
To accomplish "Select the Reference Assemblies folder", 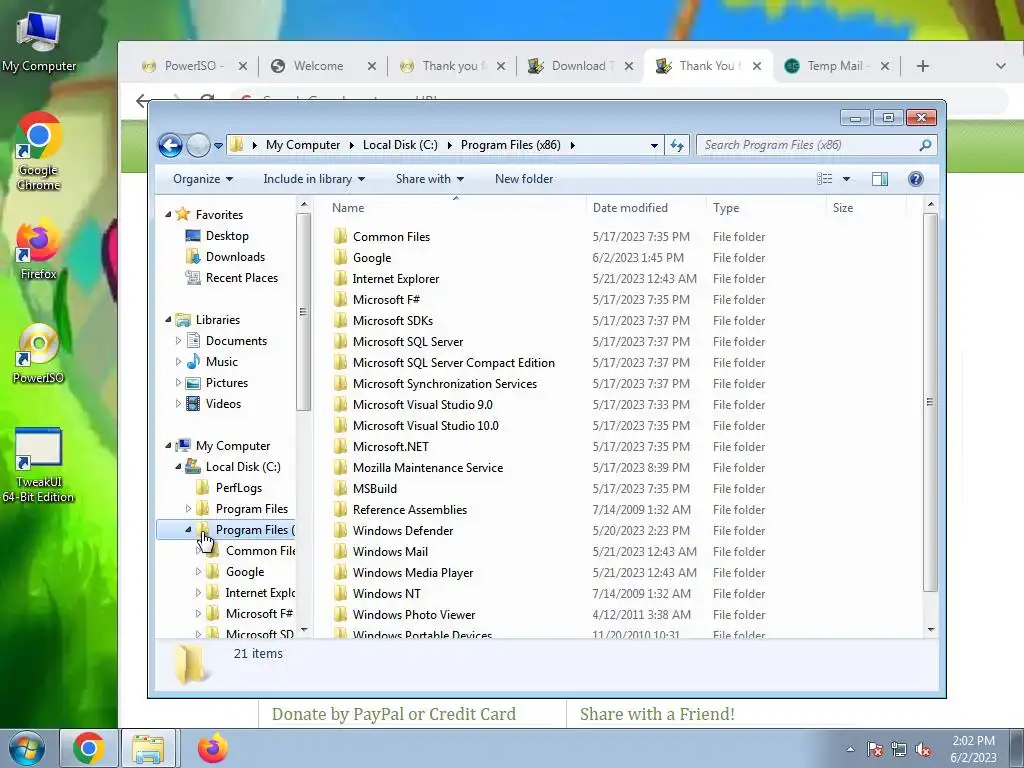I will pos(409,509).
